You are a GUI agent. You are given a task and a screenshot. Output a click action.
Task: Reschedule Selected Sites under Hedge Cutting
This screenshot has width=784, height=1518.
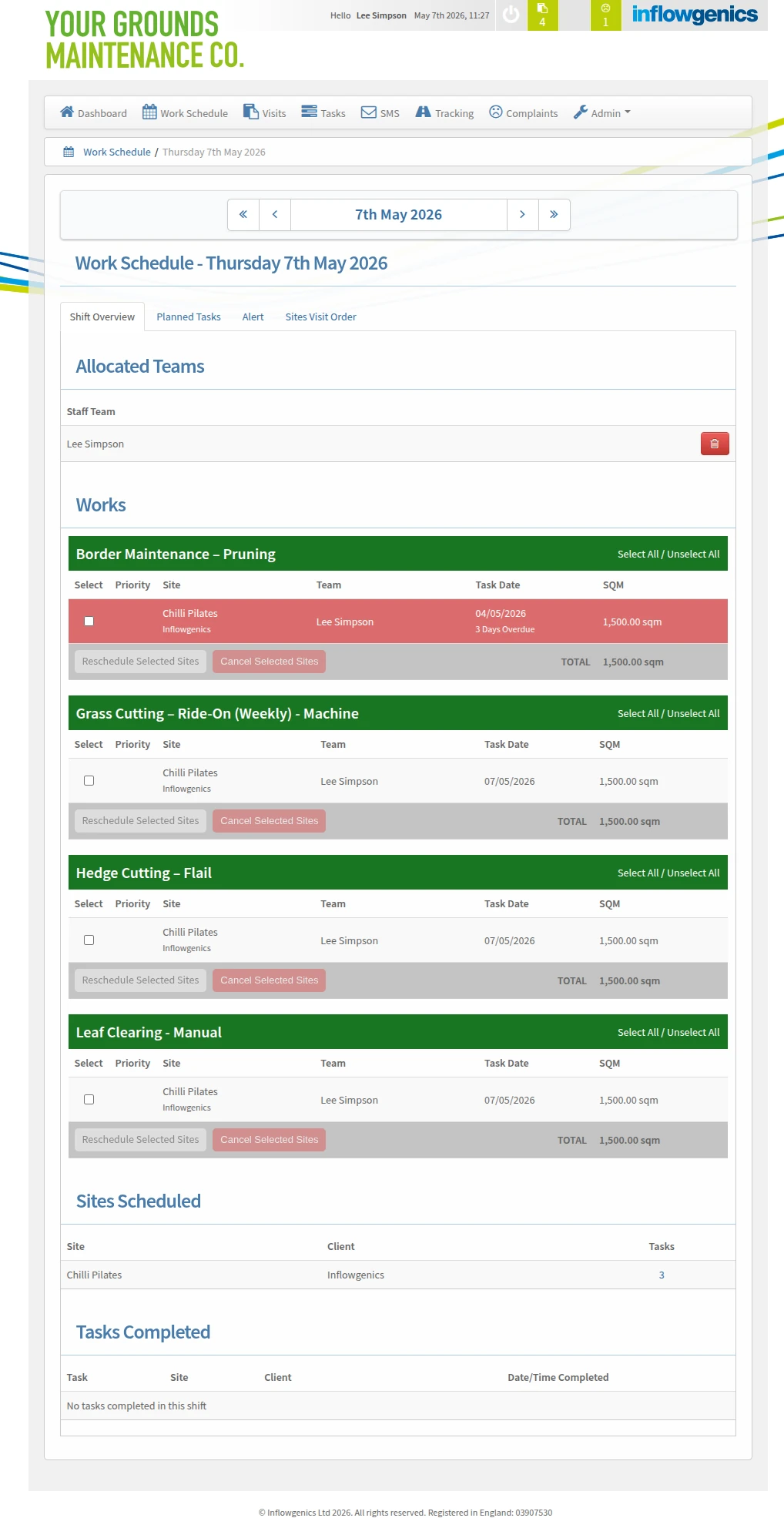click(x=140, y=980)
